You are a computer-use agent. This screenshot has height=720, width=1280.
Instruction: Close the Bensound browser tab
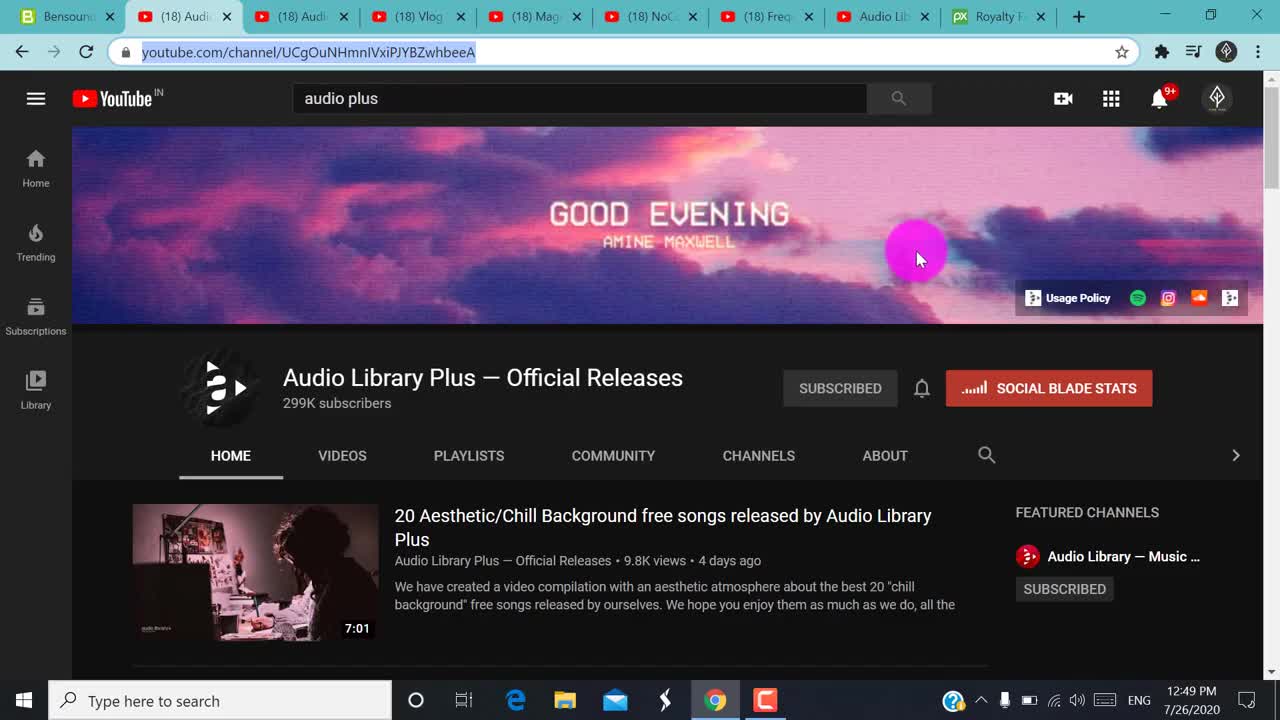click(x=110, y=17)
